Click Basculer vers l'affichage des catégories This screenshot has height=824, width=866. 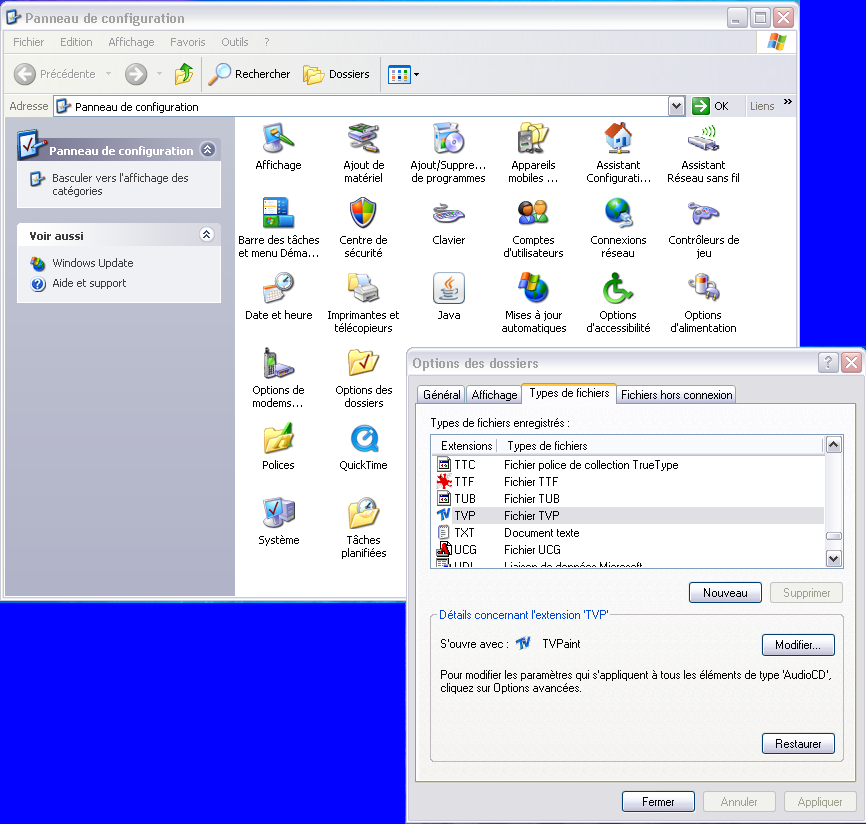[120, 184]
